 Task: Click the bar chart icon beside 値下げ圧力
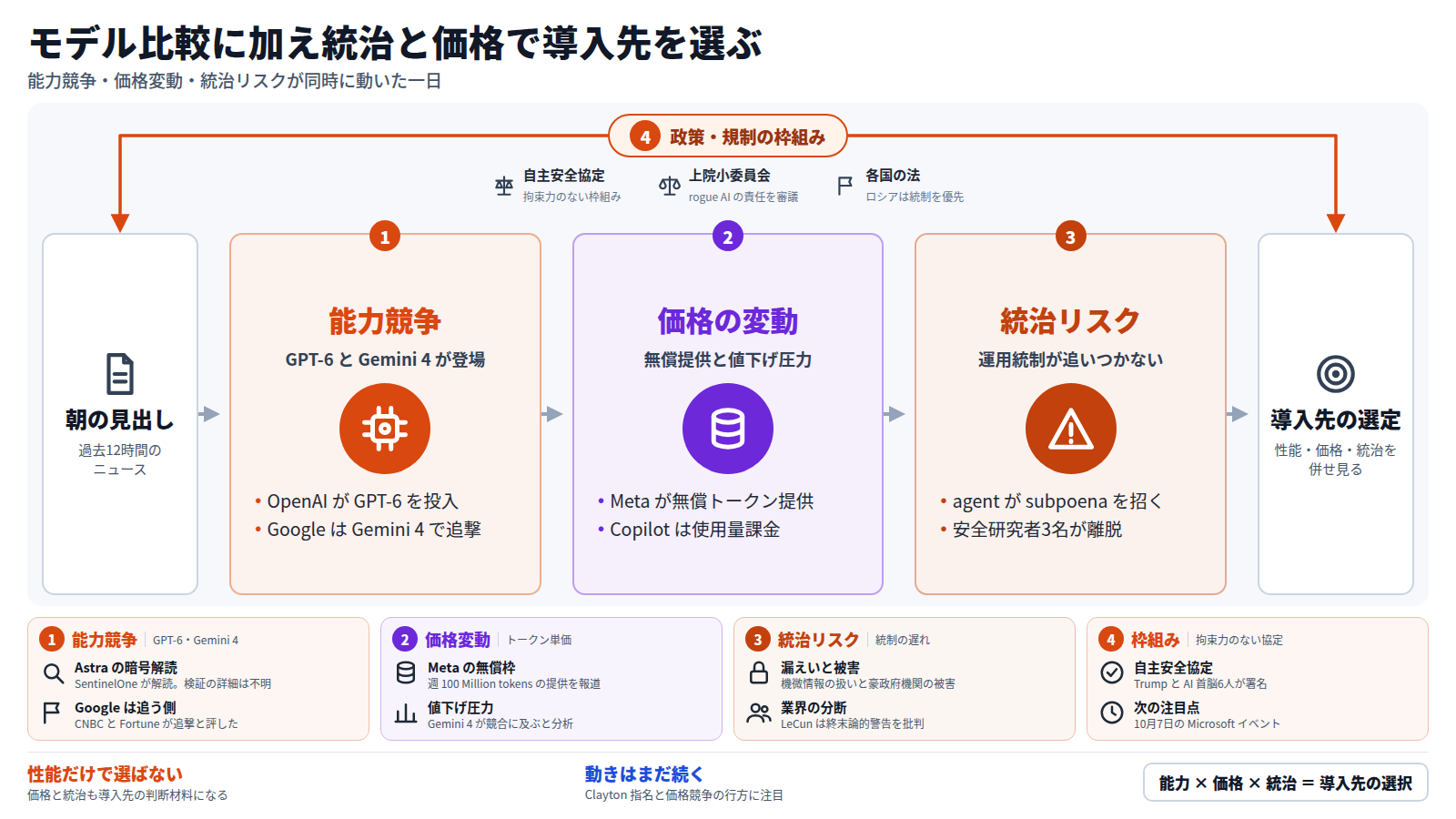pyautogui.click(x=406, y=713)
